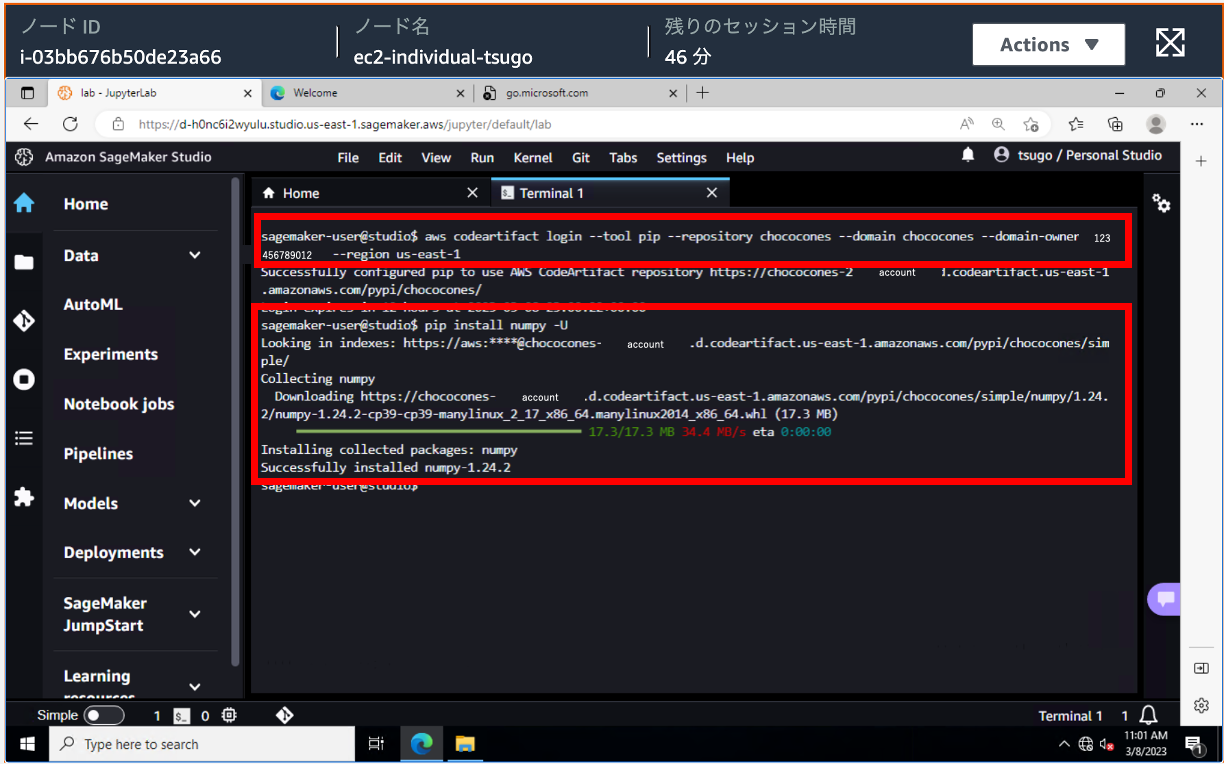Open the right sidebar settings gear
This screenshot has width=1224, height=764.
point(1201,705)
